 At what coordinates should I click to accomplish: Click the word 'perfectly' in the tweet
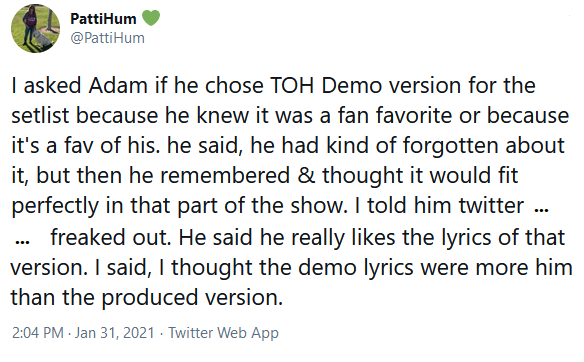[x=55, y=205]
